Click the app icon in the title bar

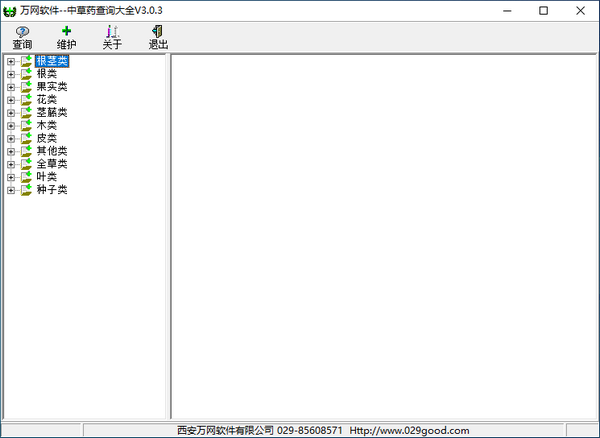tap(10, 11)
